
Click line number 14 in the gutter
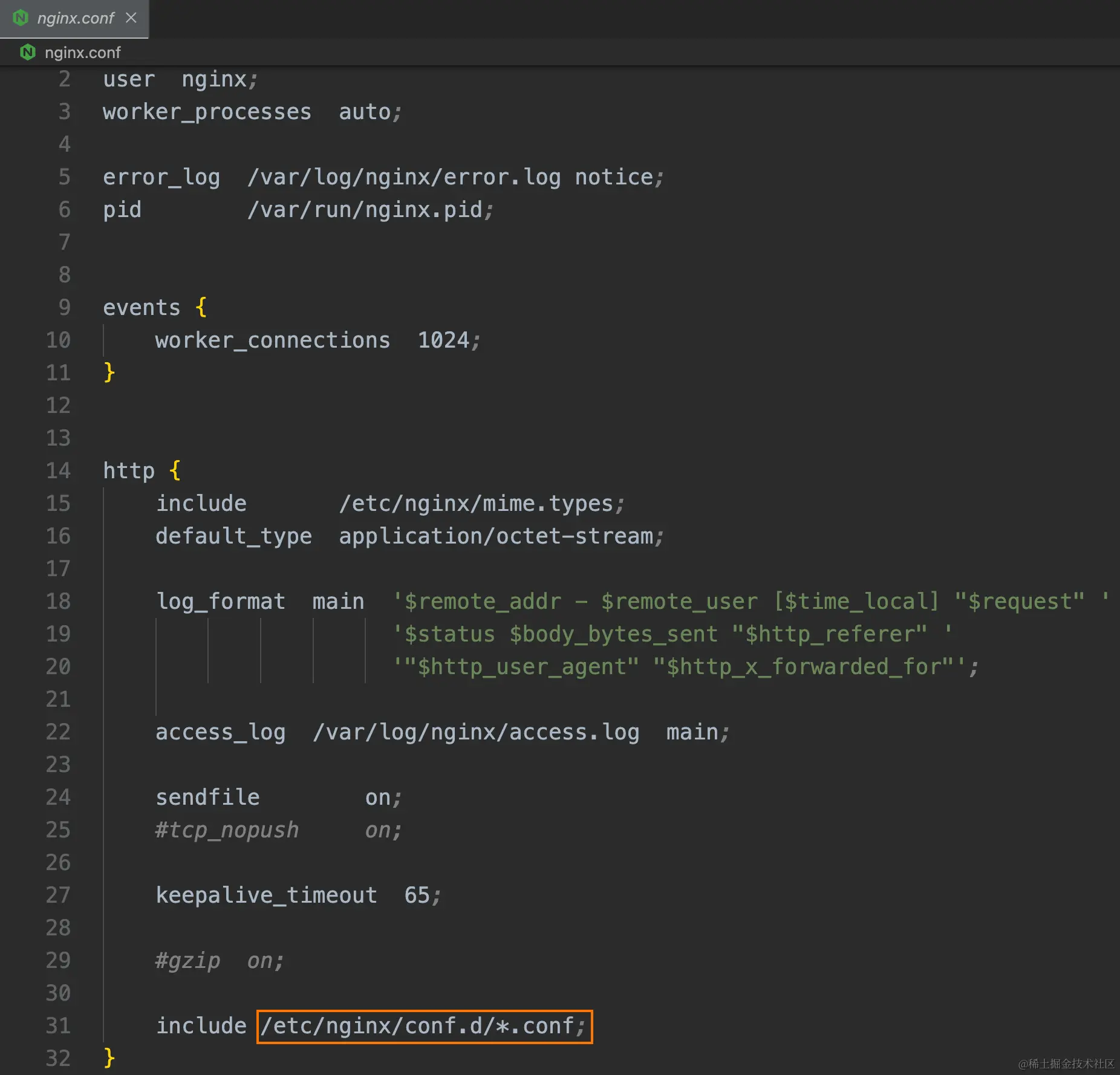point(59,471)
